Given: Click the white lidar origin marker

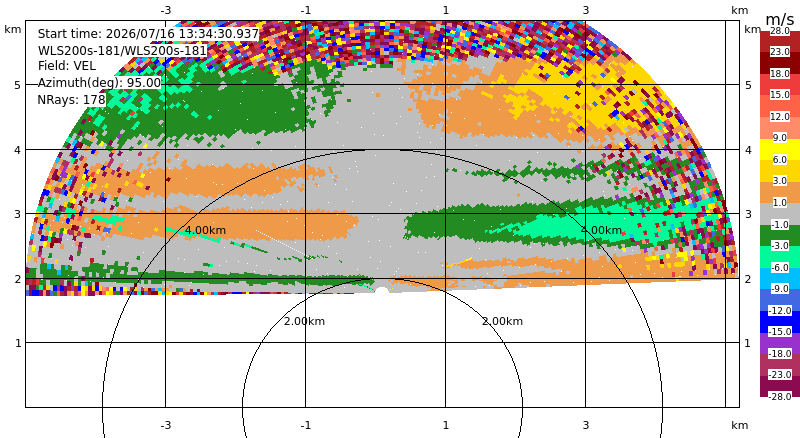Looking at the screenshot, I should coord(382,290).
